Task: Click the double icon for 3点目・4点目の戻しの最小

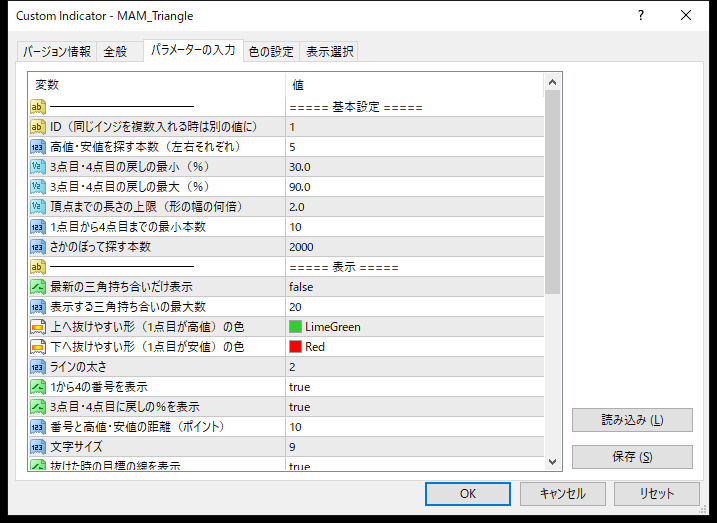Action: 38,167
